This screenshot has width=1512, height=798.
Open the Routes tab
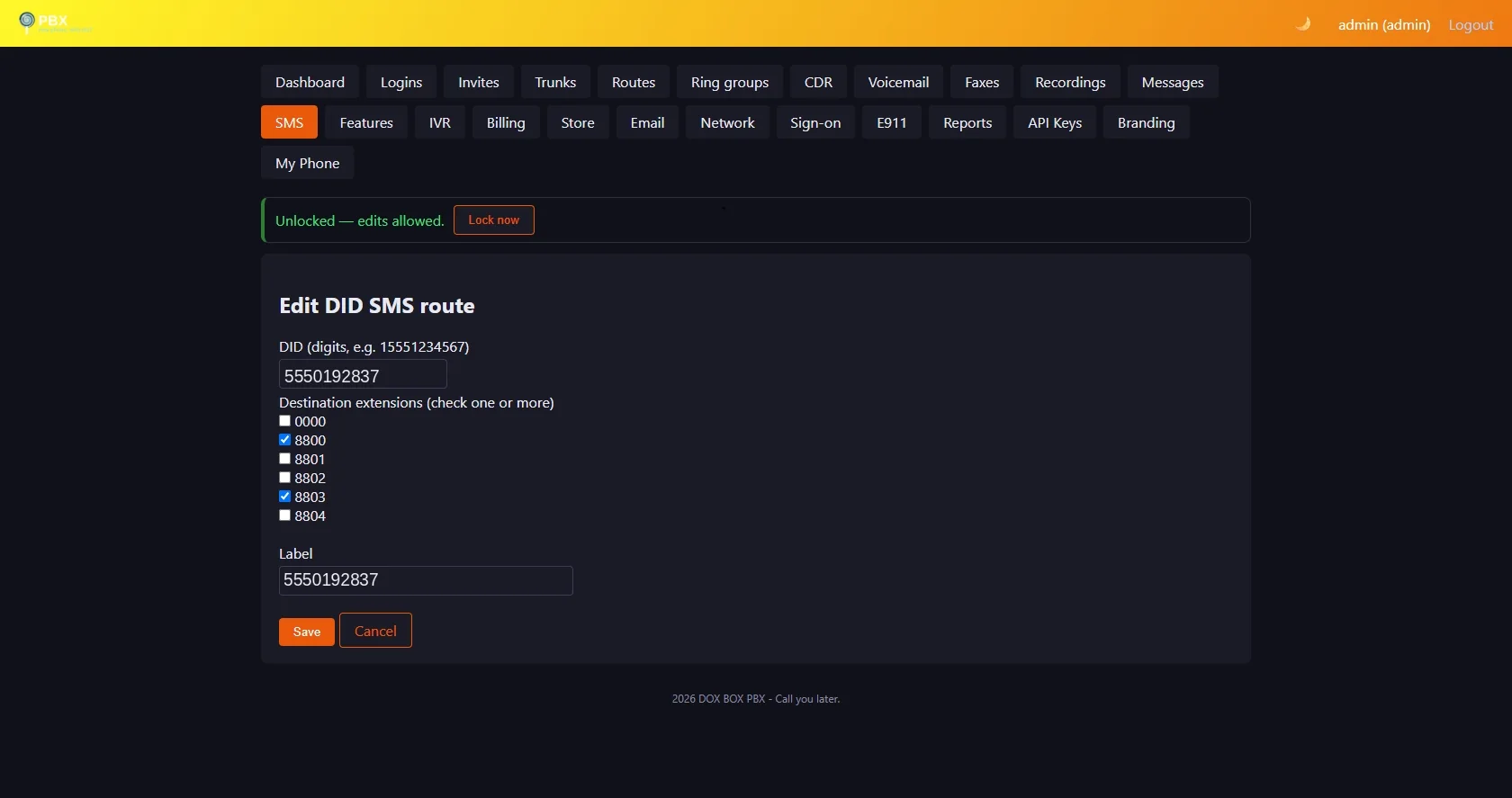click(634, 82)
